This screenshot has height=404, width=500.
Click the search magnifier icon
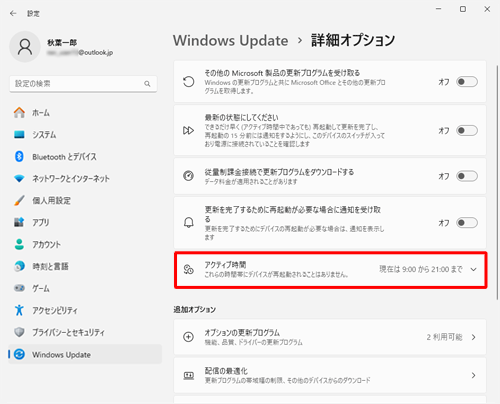(147, 84)
